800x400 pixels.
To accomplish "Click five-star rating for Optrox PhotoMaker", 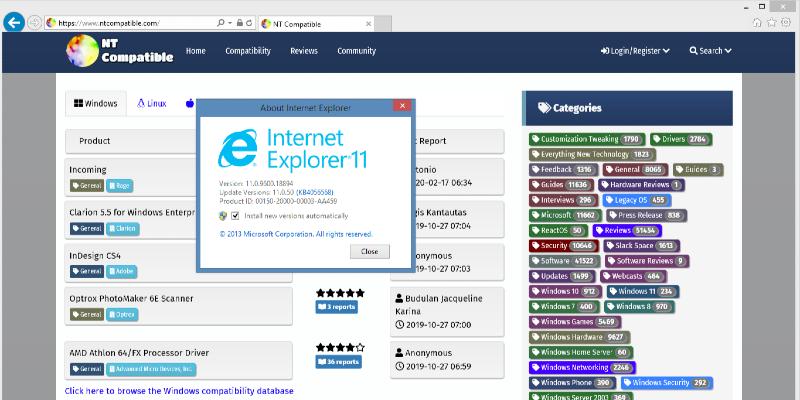I will 340,293.
